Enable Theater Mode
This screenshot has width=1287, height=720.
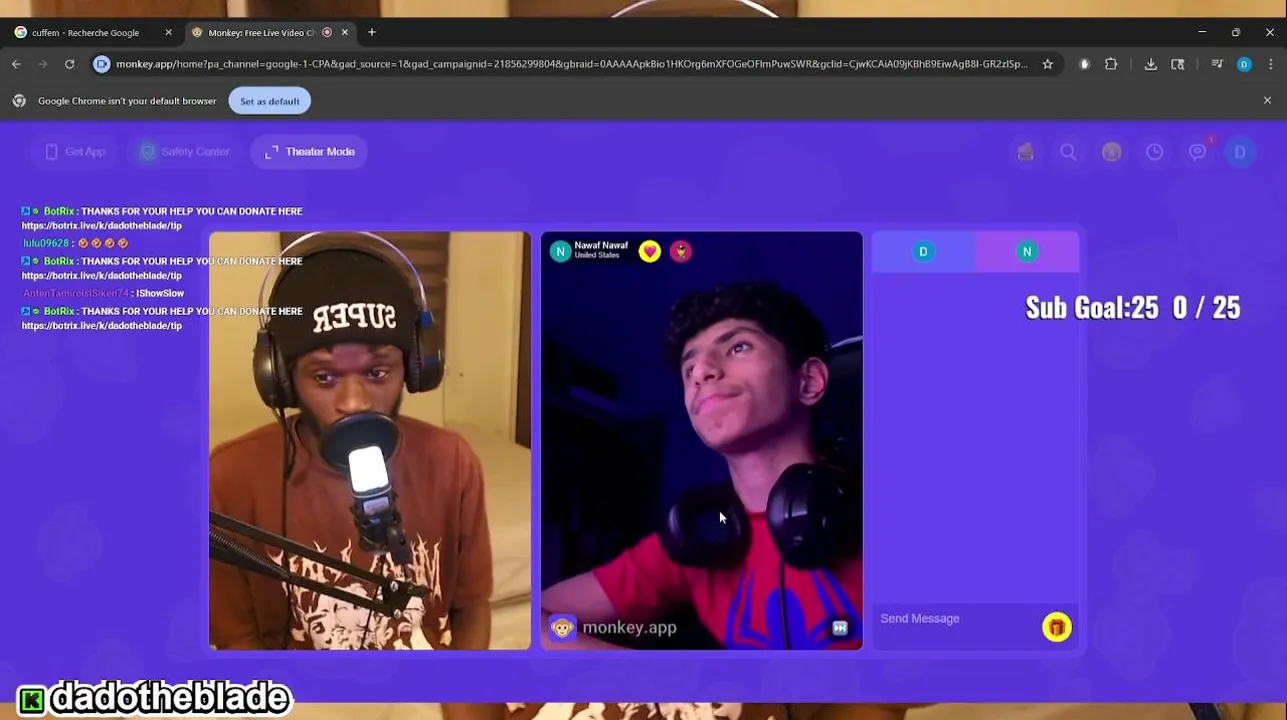coord(309,152)
